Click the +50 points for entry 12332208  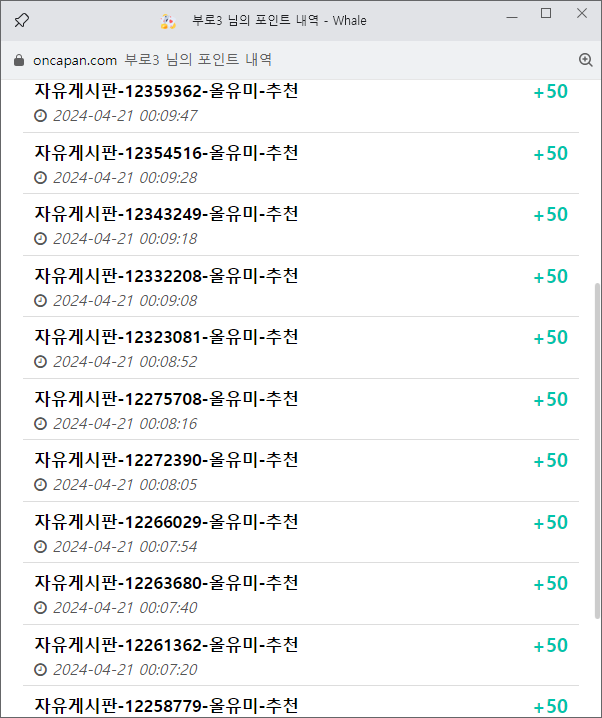[550, 276]
